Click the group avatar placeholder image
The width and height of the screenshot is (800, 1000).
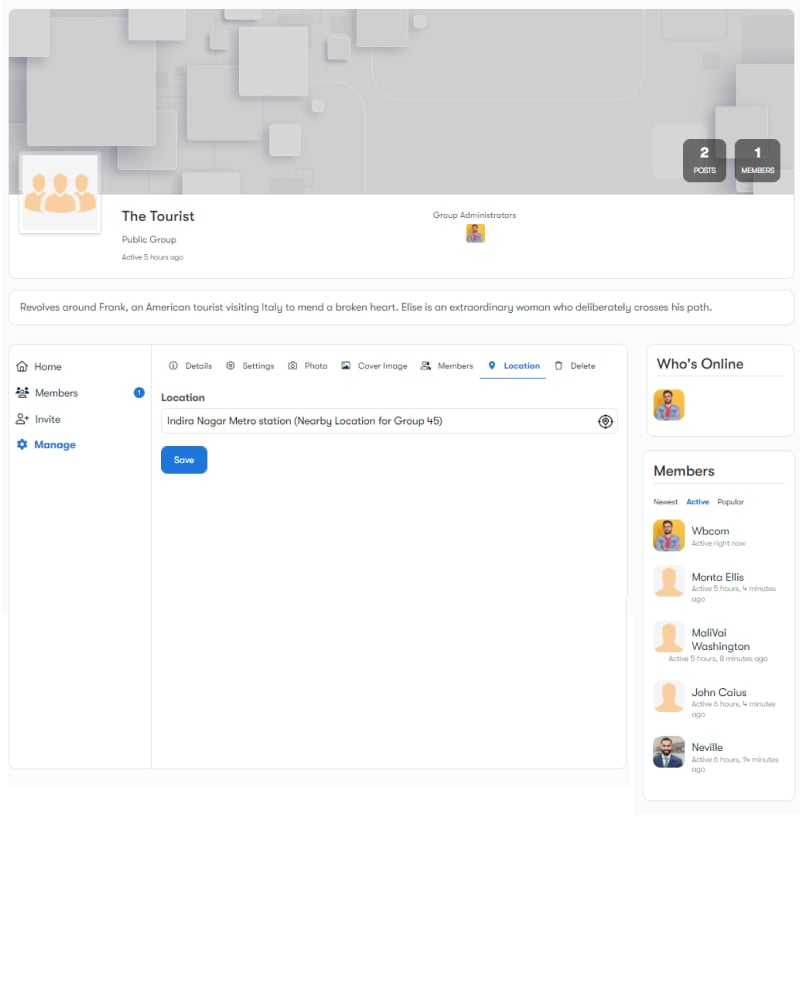click(60, 193)
